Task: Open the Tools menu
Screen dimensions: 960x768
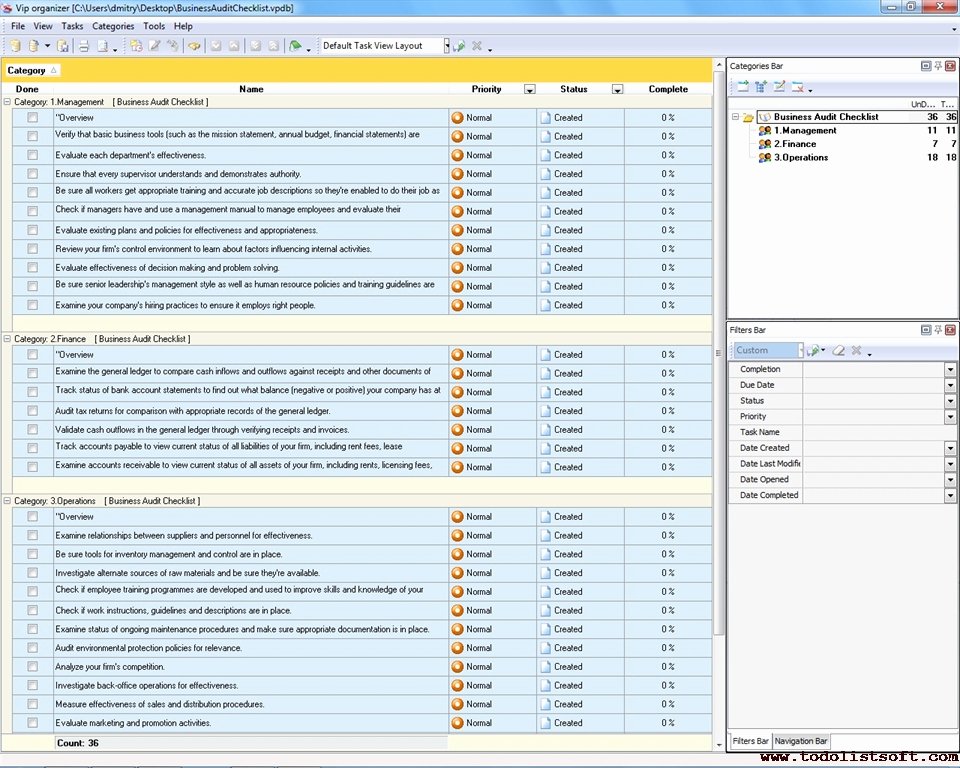Action: click(154, 26)
